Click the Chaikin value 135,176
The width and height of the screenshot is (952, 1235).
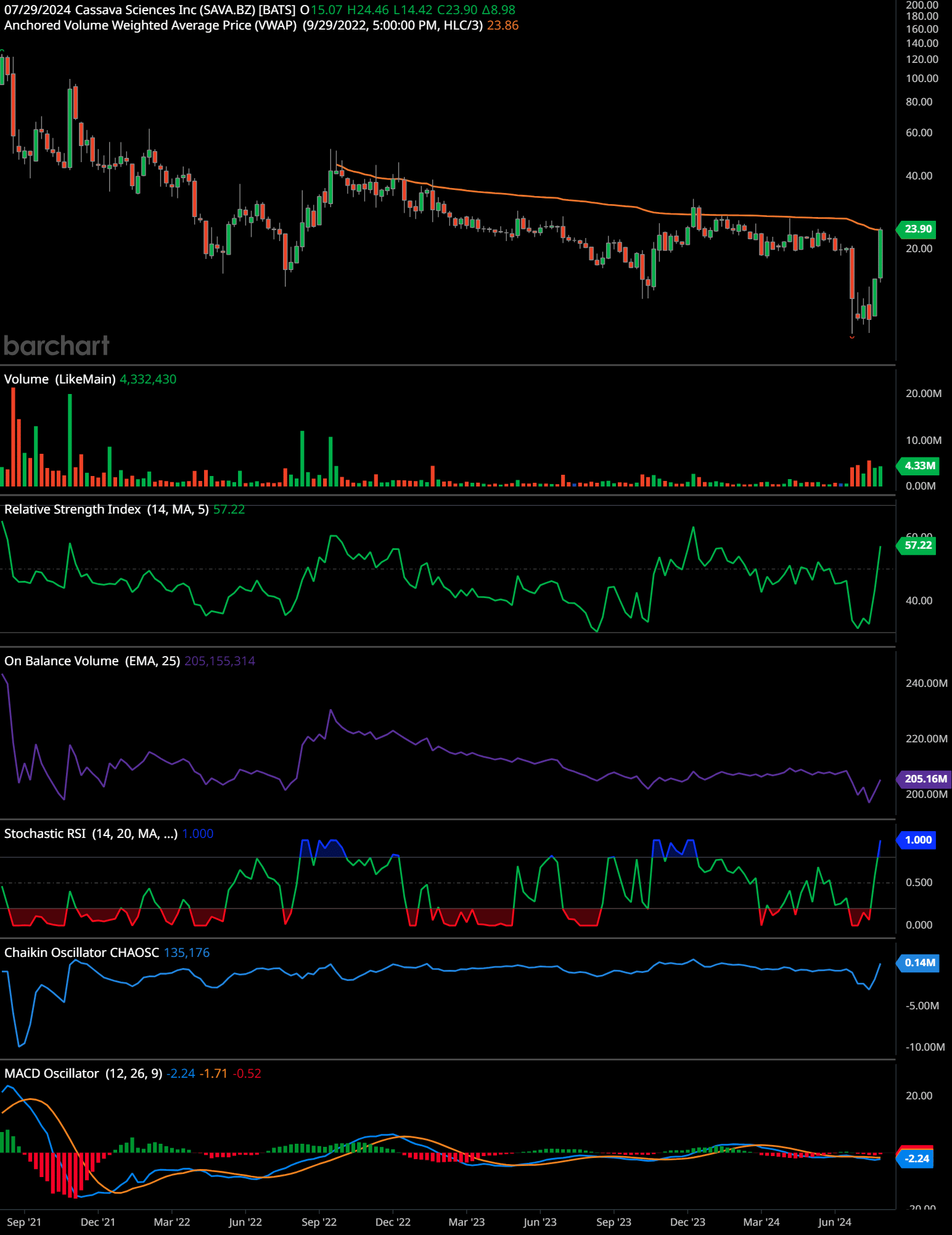(x=187, y=953)
